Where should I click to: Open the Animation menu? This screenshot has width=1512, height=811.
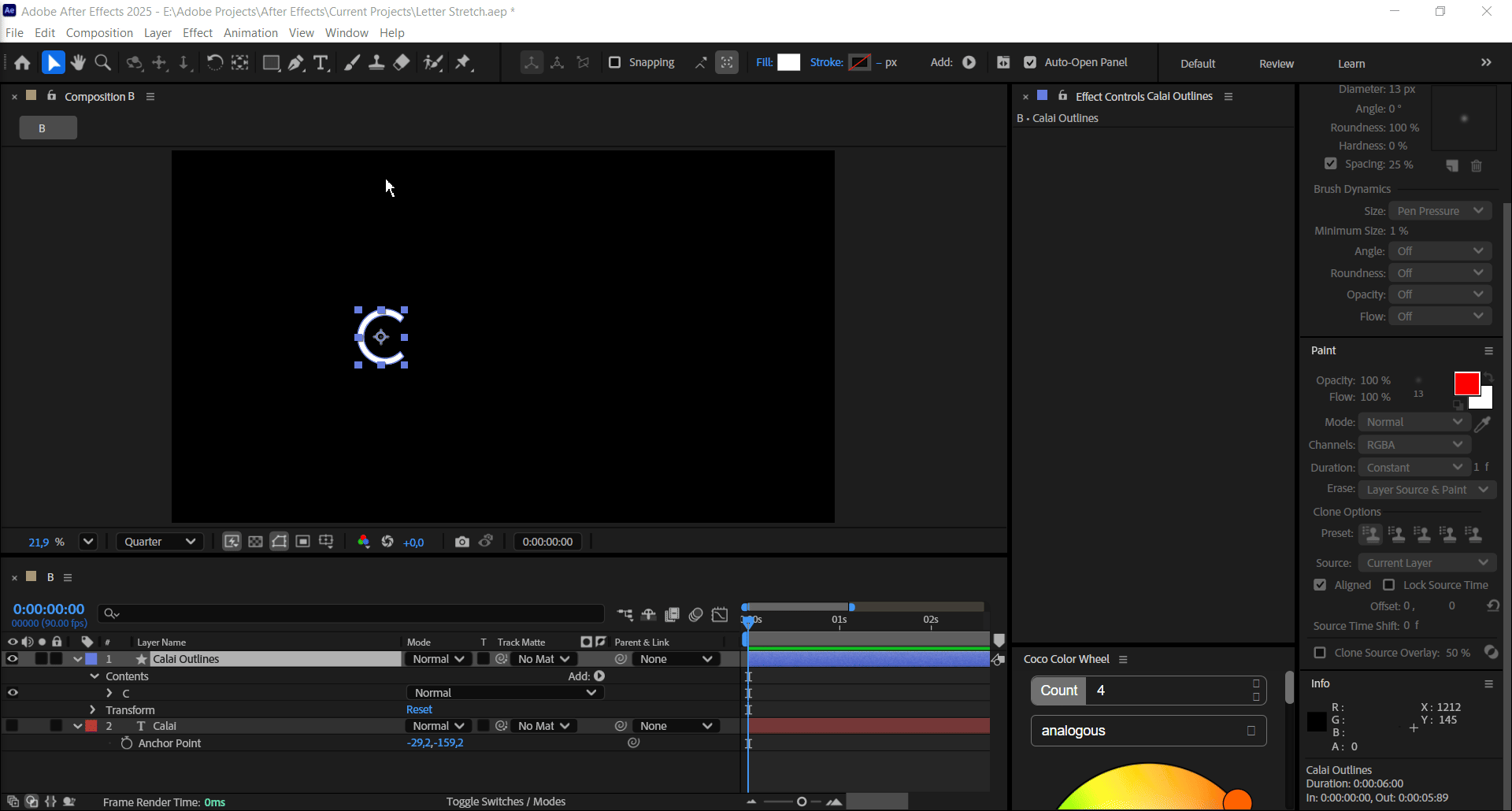click(x=250, y=33)
